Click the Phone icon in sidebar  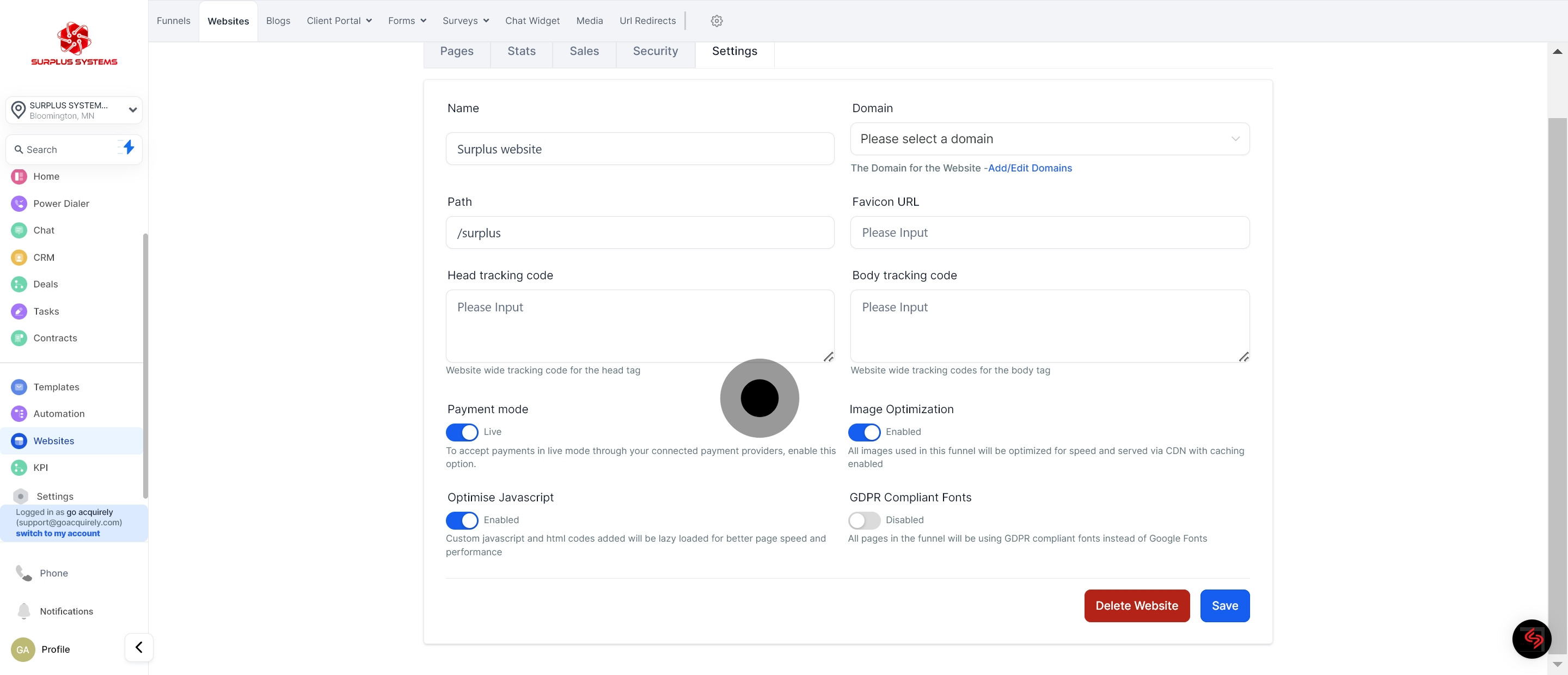pyautogui.click(x=24, y=573)
